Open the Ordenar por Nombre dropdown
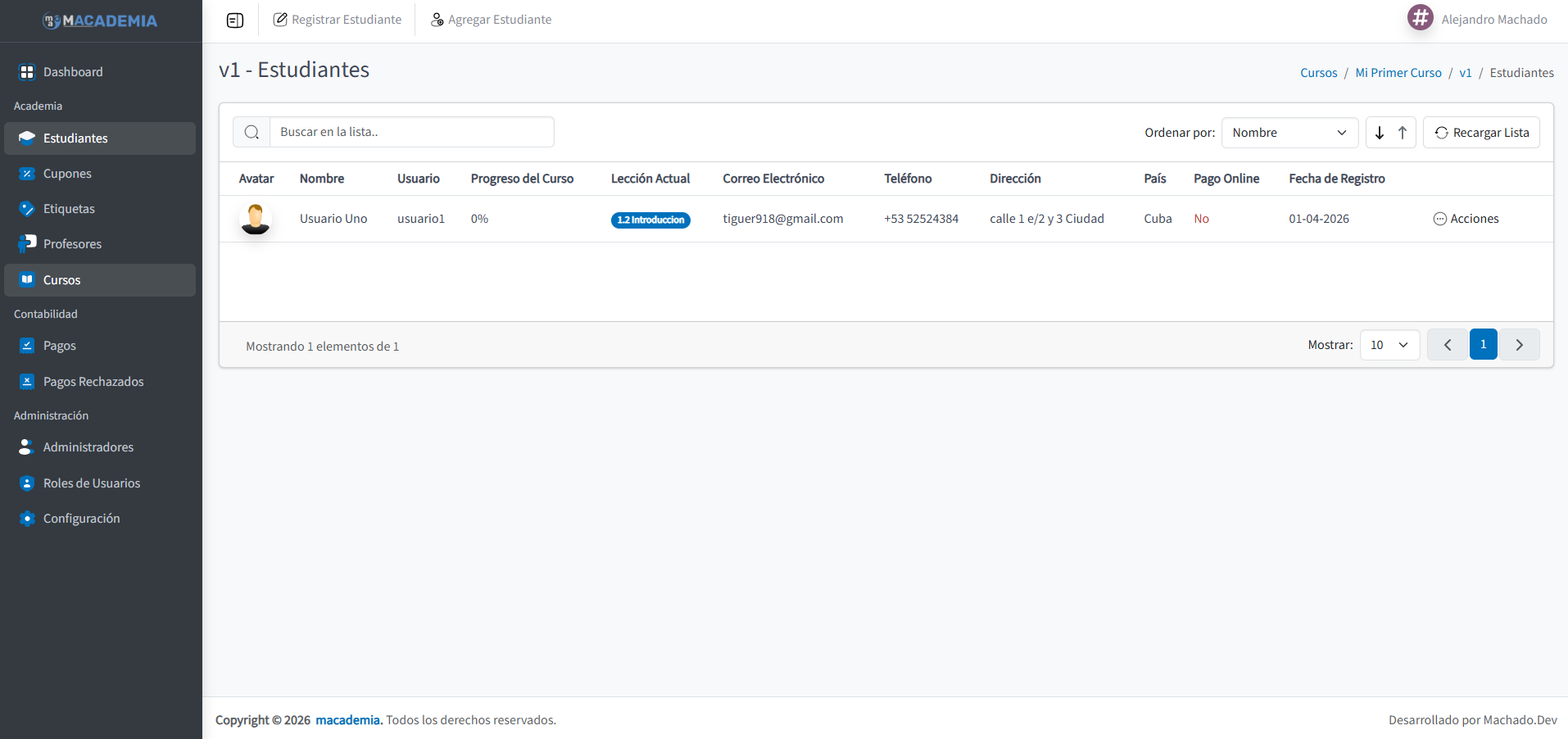 tap(1289, 132)
